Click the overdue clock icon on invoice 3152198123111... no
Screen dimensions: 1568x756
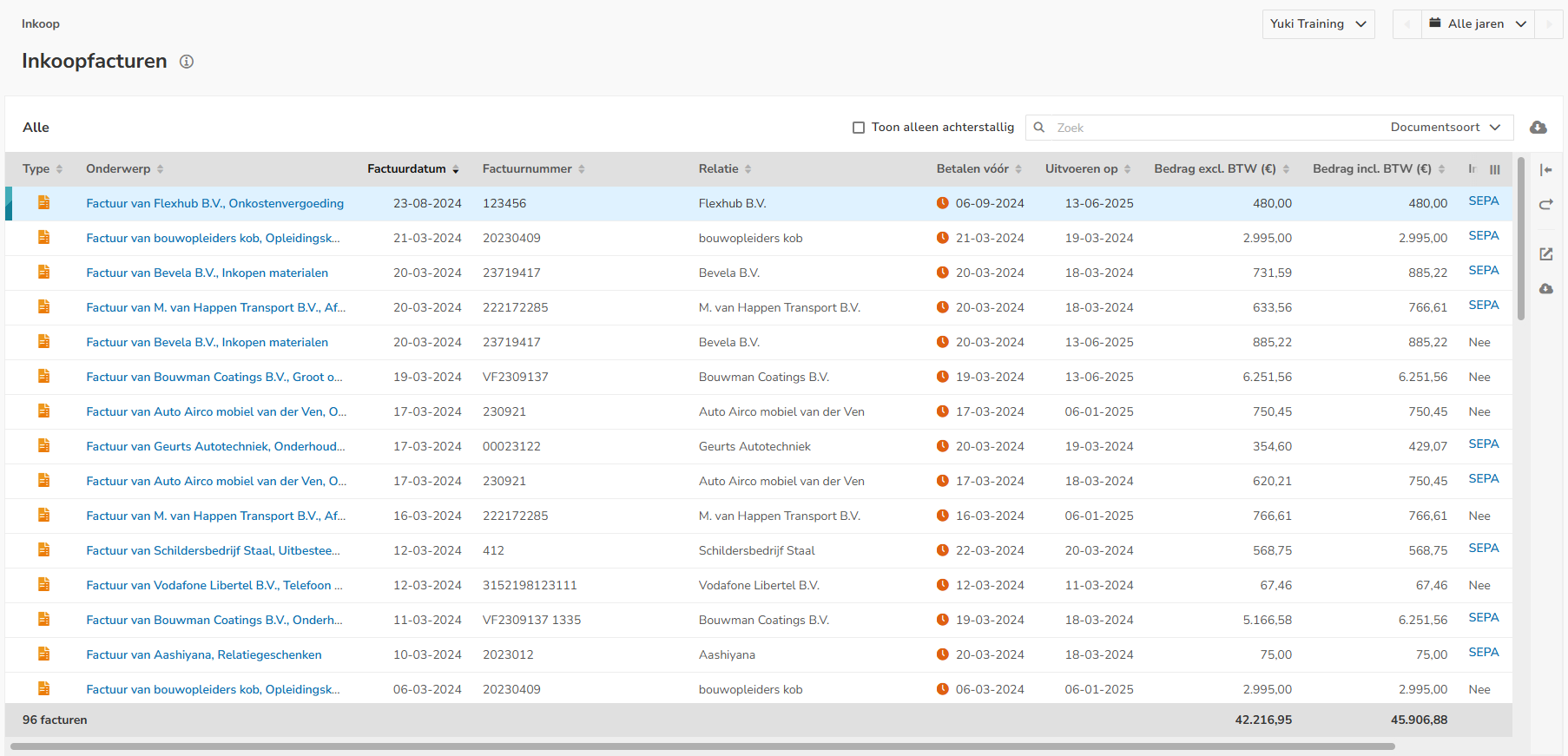[x=943, y=585]
